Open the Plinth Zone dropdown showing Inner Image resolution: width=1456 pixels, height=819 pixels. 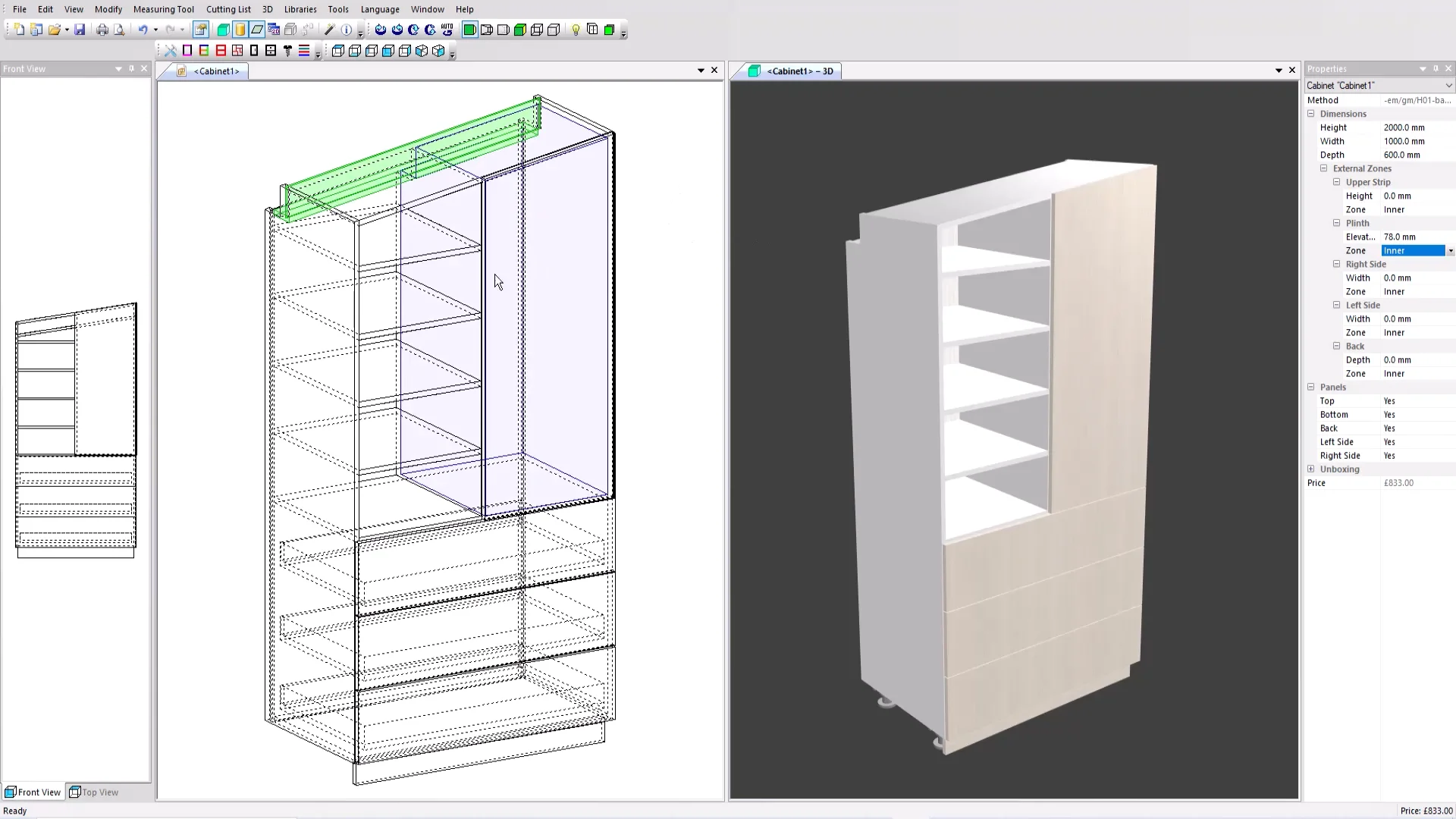(x=1451, y=250)
